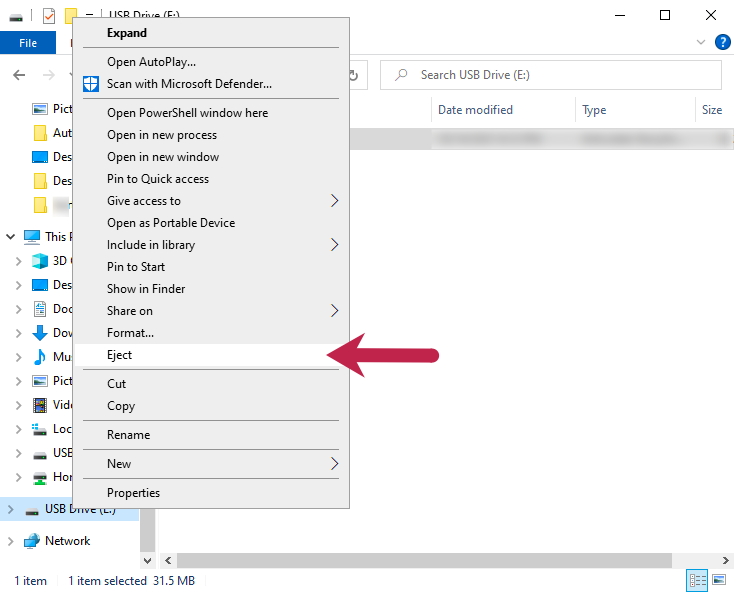Viewport: 736px width, 593px height.
Task: Expand the ribbon with the chevron
Action: click(701, 42)
